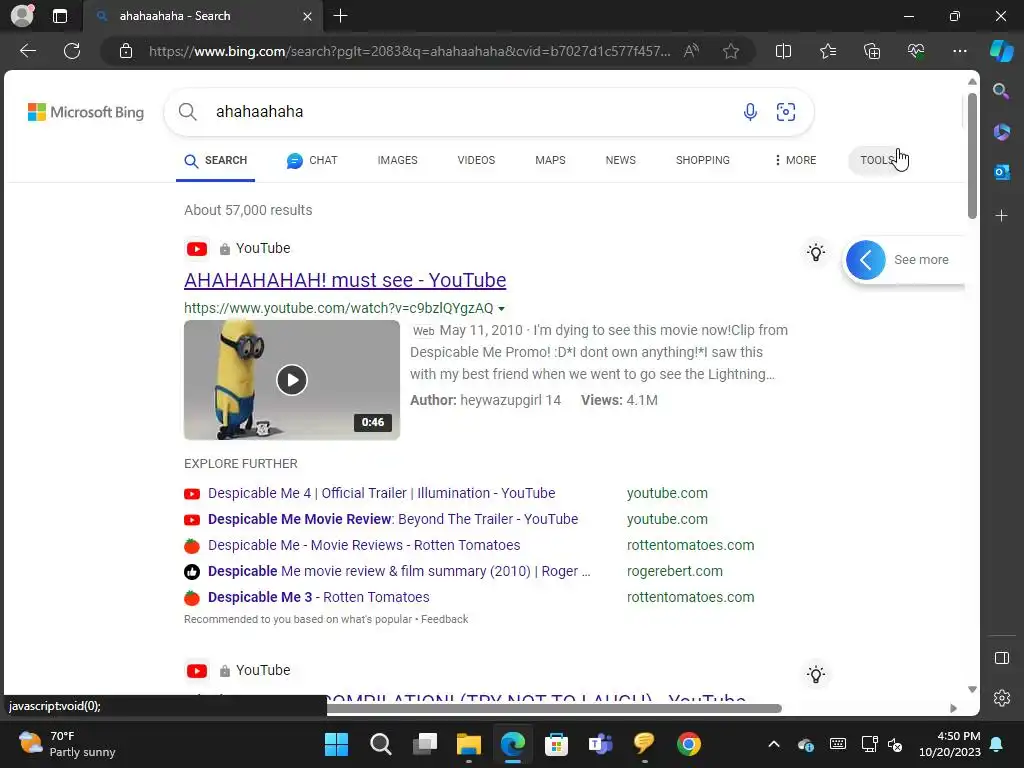Screen dimensions: 1024x768
Task: Open the Copilot sidebar icon
Action: point(1002,51)
